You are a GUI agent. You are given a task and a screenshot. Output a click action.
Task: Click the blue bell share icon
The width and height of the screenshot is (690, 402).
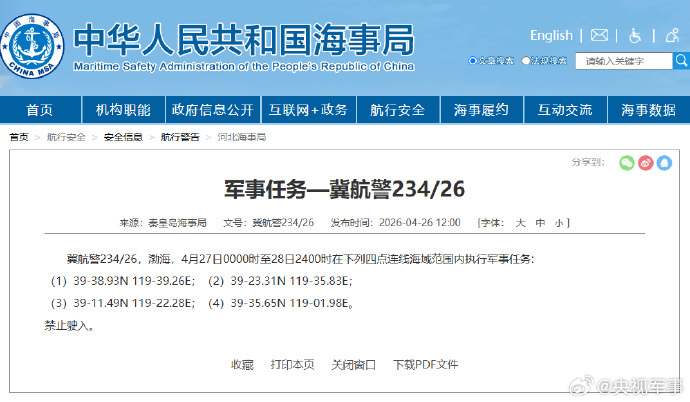point(663,162)
